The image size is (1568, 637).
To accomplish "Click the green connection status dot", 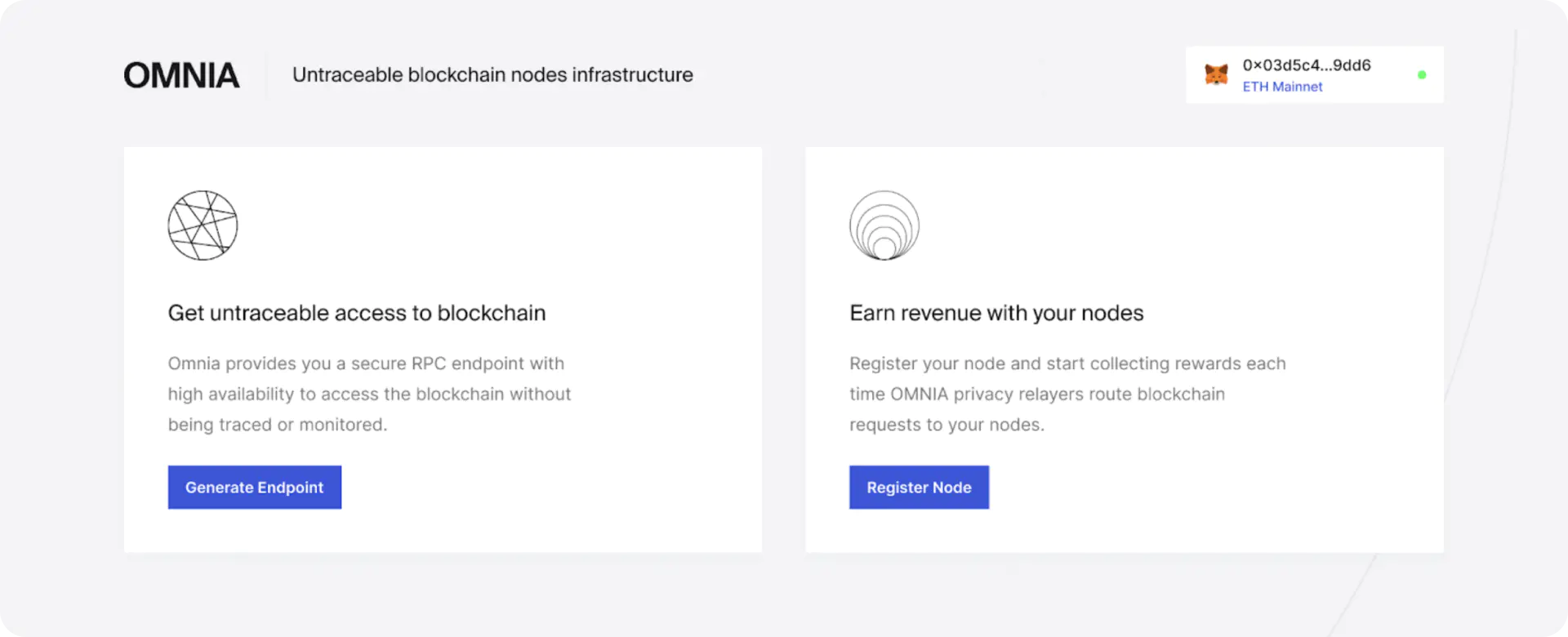I will [x=1422, y=74].
